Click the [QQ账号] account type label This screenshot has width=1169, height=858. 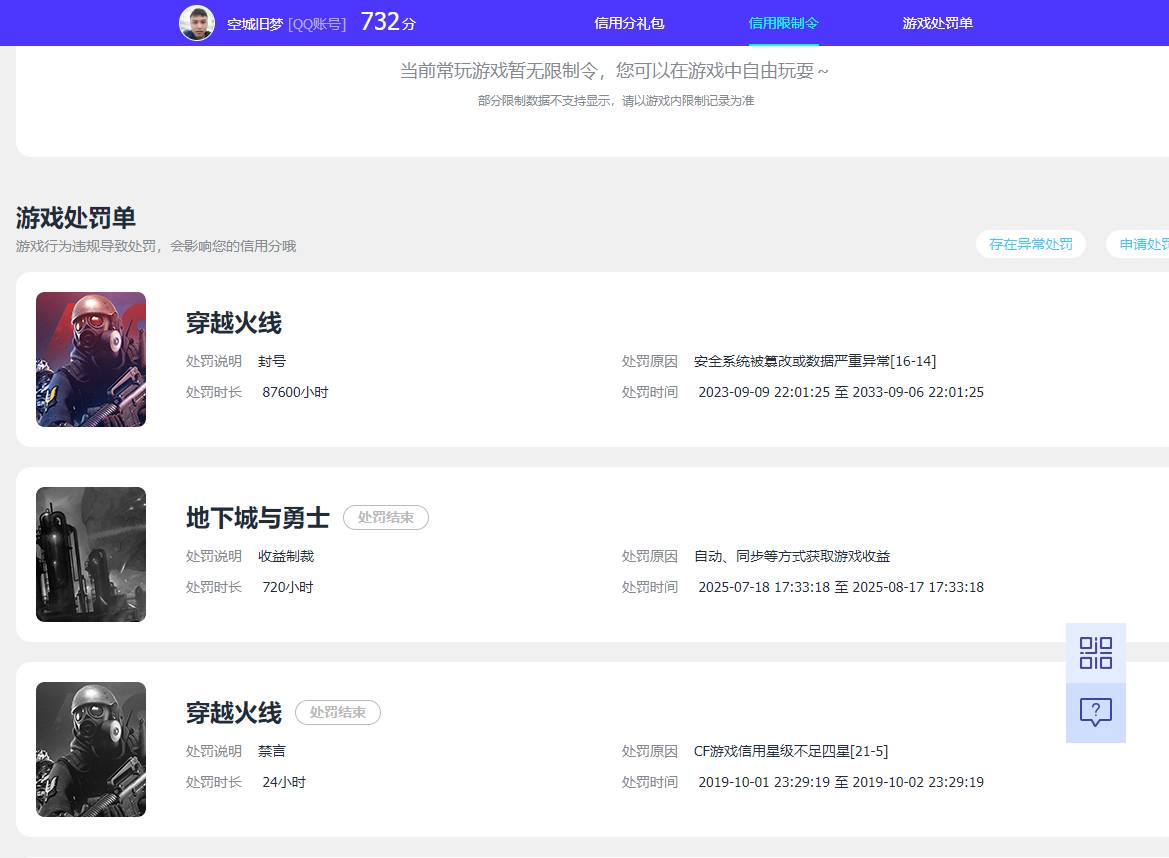coord(318,22)
